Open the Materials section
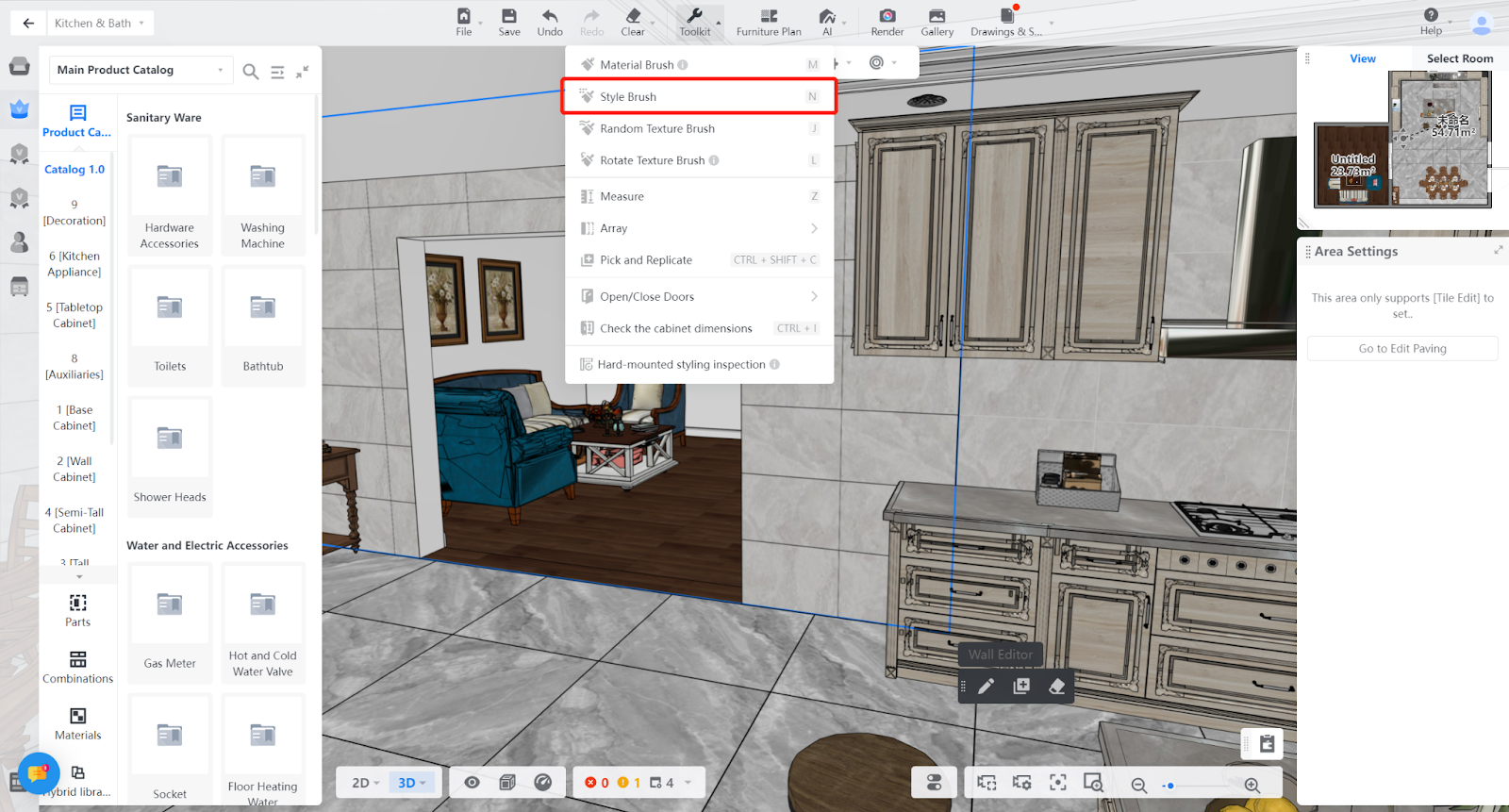This screenshot has height=812, width=1509. coord(78,723)
